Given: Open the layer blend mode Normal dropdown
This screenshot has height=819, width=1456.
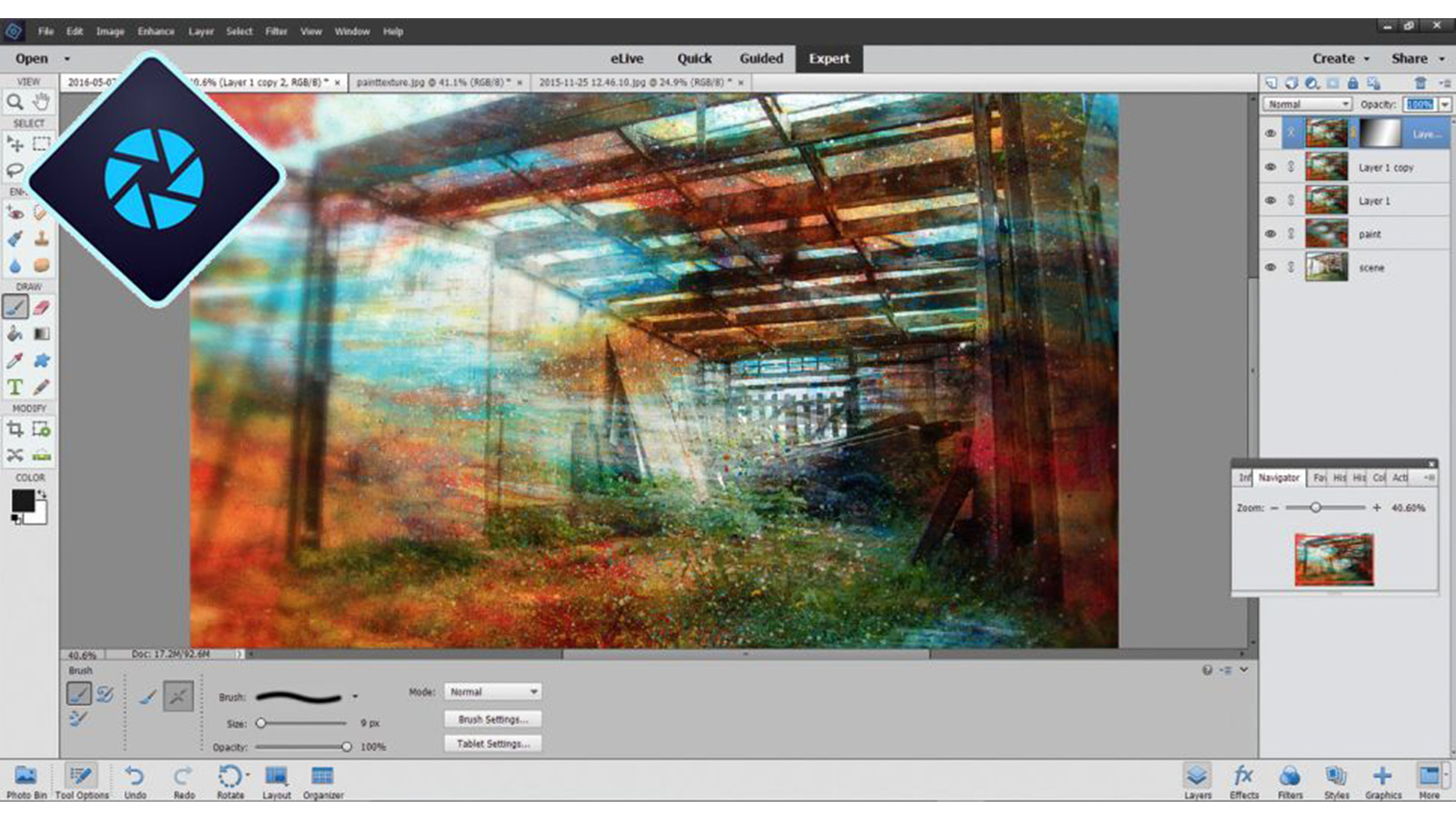Looking at the screenshot, I should [1307, 105].
